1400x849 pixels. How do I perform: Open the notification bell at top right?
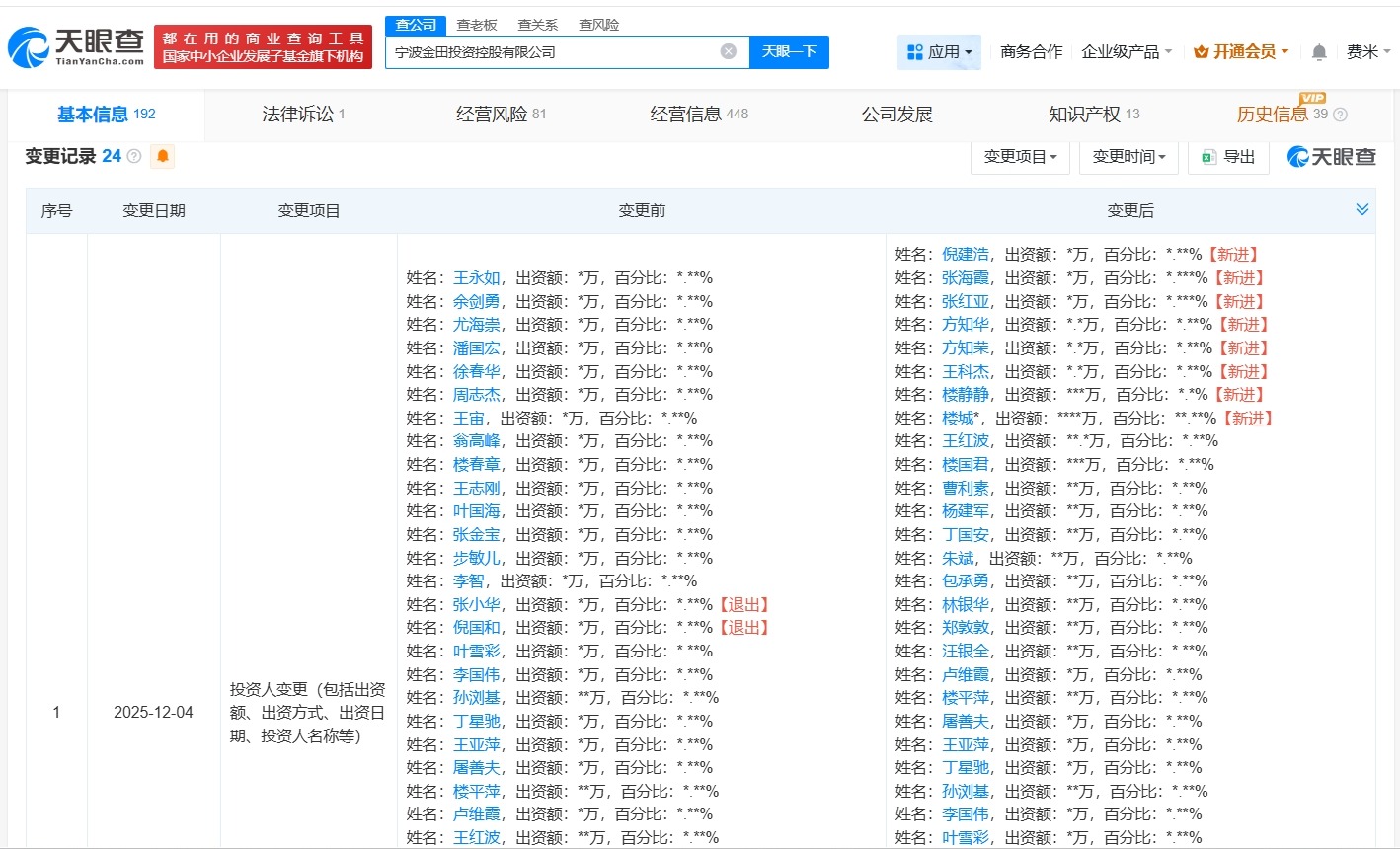1318,51
